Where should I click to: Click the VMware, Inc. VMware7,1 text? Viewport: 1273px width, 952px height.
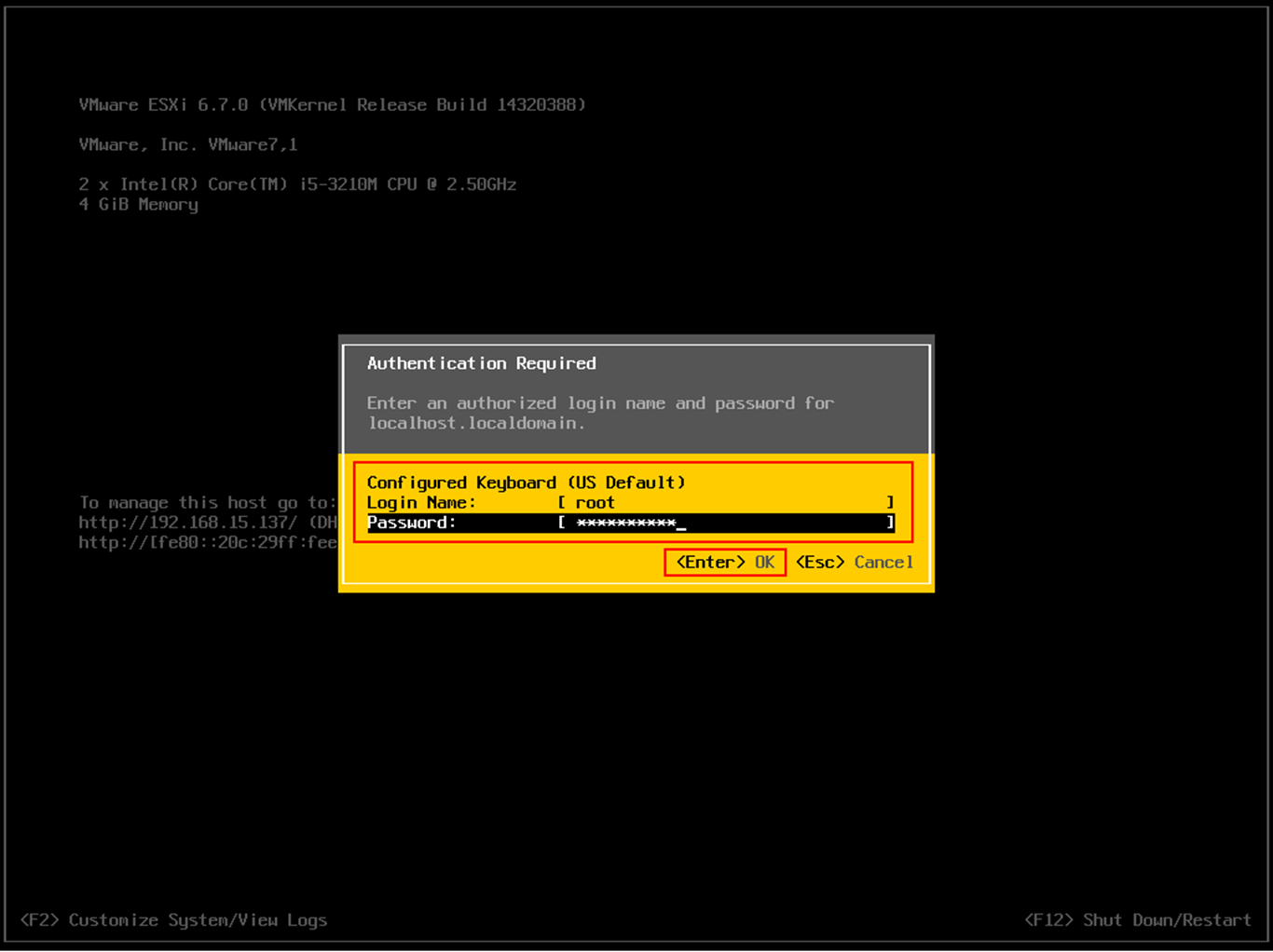click(188, 144)
